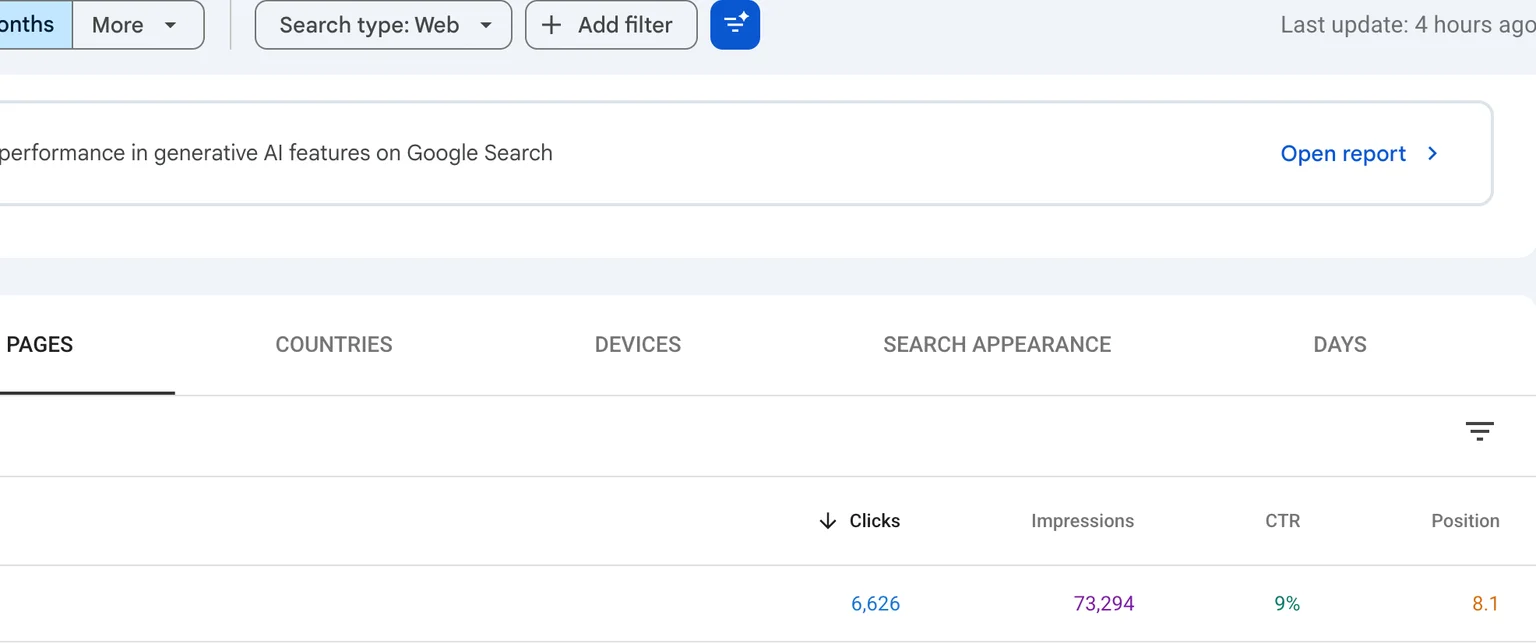
Task: Click the 8.1 position value
Action: pyautogui.click(x=1485, y=604)
